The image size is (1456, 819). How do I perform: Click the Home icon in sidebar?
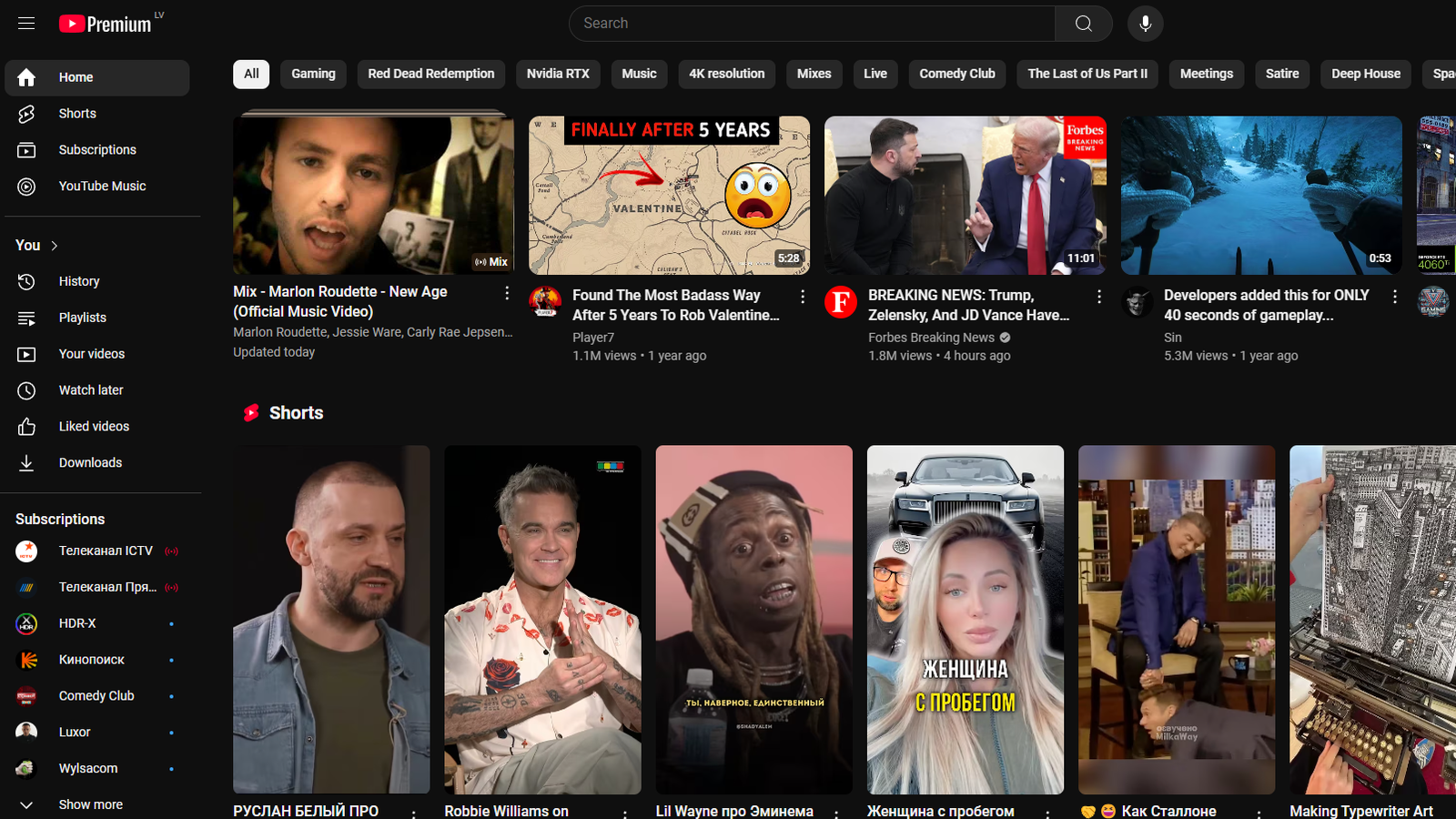tap(26, 77)
